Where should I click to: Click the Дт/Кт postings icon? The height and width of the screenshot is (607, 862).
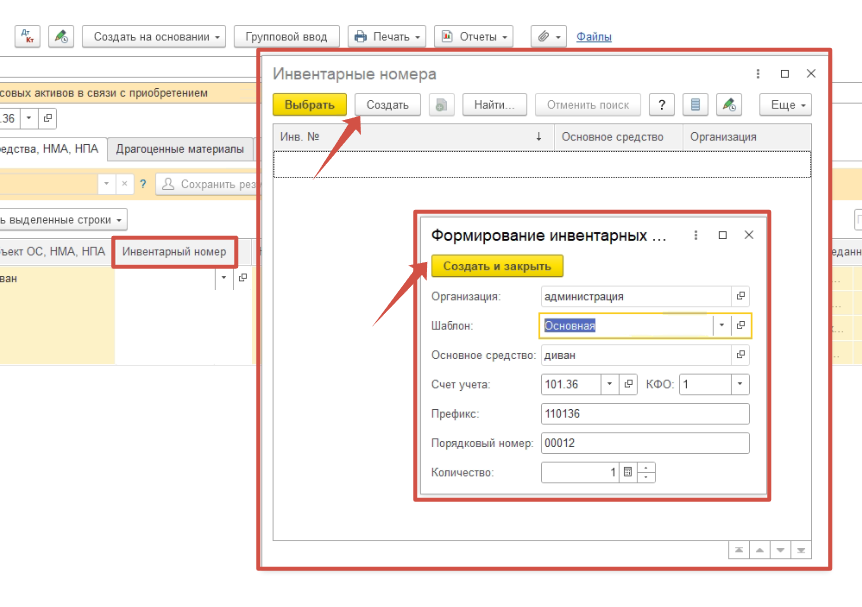(27, 36)
